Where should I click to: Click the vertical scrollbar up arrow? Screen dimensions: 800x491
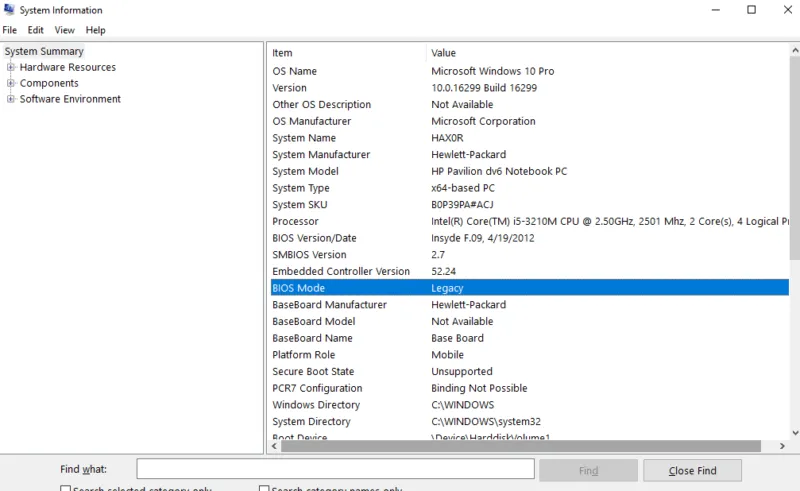[794, 52]
